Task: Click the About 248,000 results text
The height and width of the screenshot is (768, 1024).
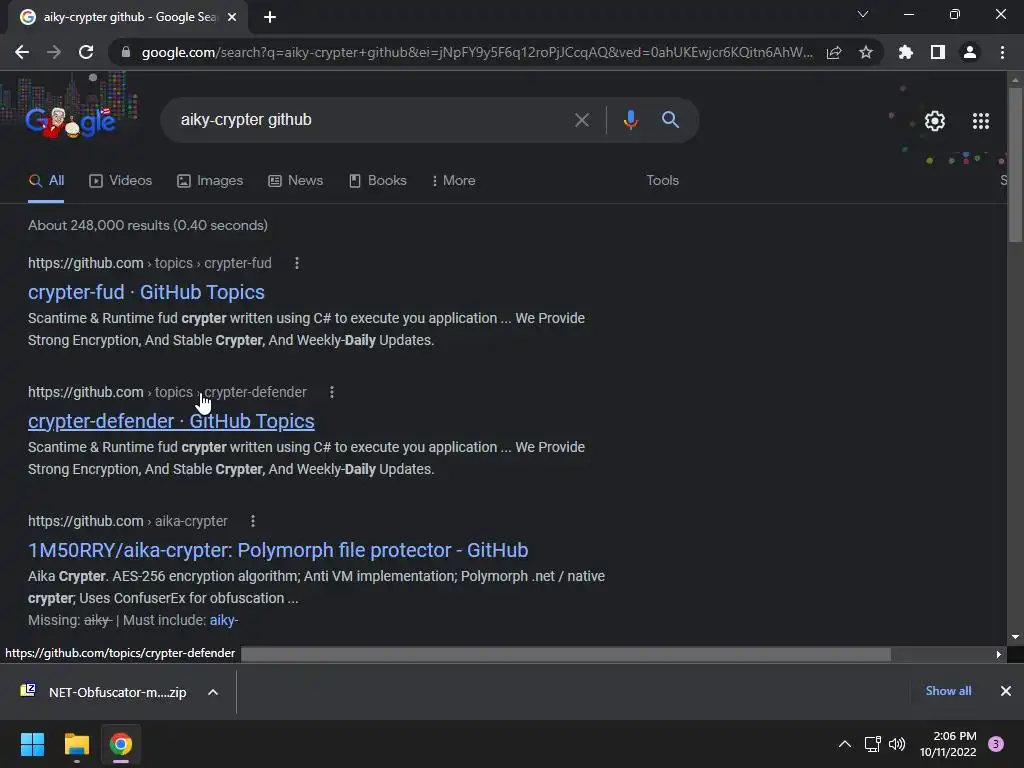Action: pos(148,225)
